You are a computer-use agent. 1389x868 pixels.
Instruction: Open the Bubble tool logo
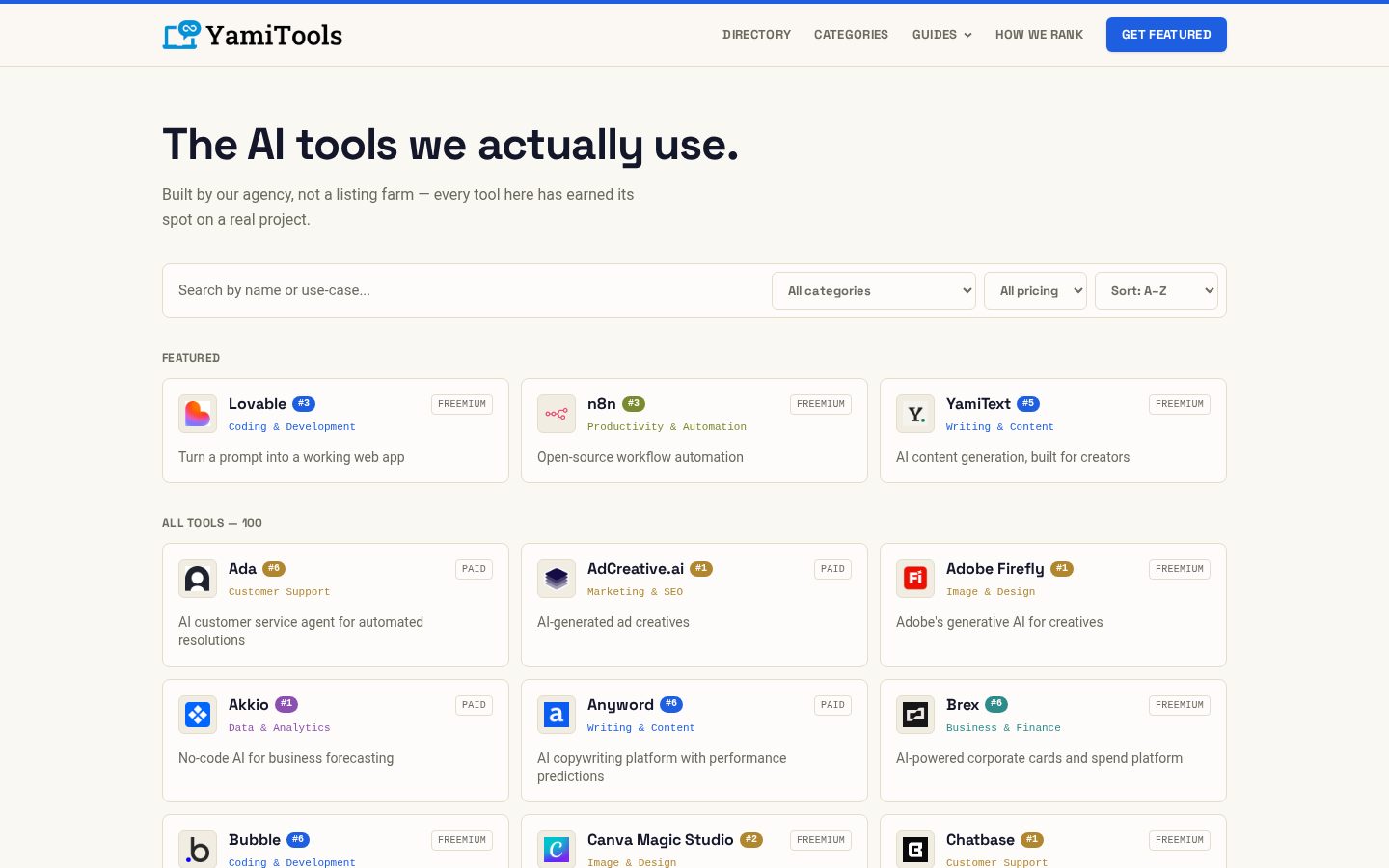point(198,850)
